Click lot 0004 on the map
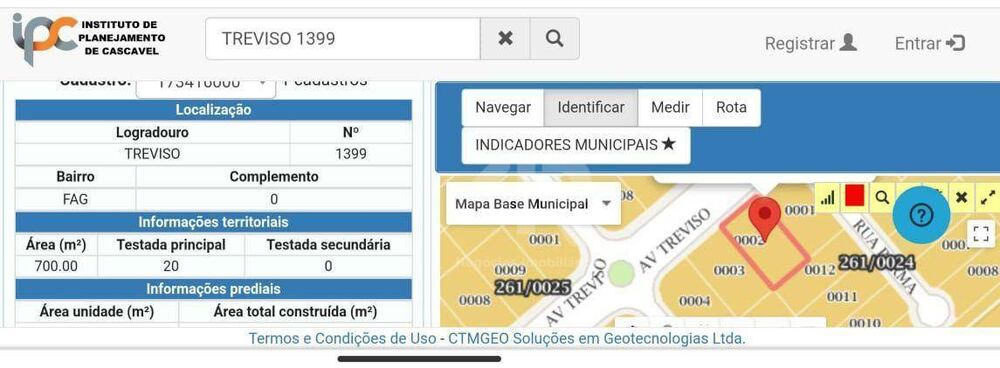Viewport: 1000px width, 368px height. point(694,300)
